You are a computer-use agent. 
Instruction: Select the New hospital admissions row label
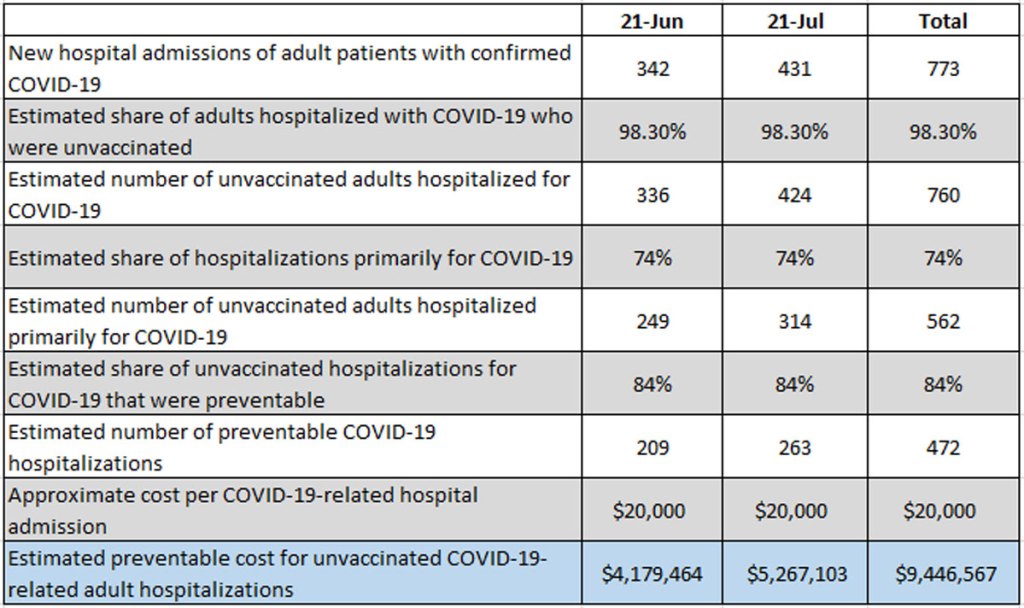(291, 68)
